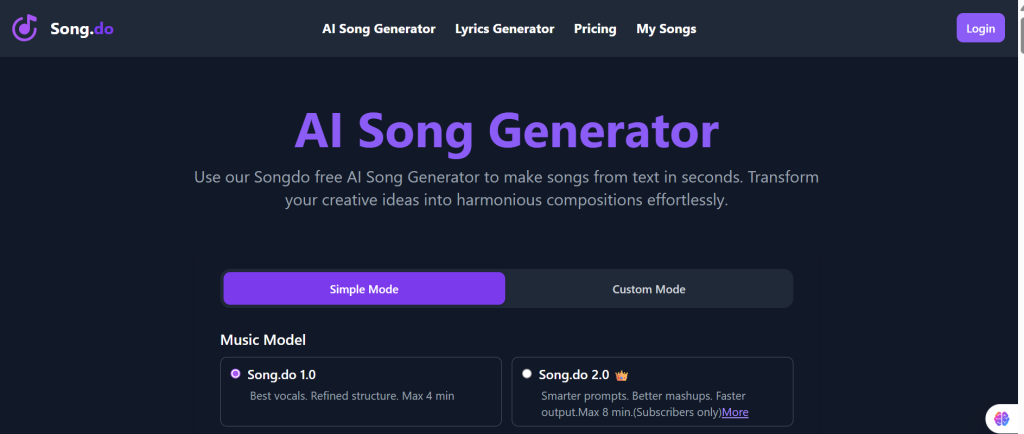Click the Song.do brand name text
This screenshot has width=1024, height=434.
(82, 29)
